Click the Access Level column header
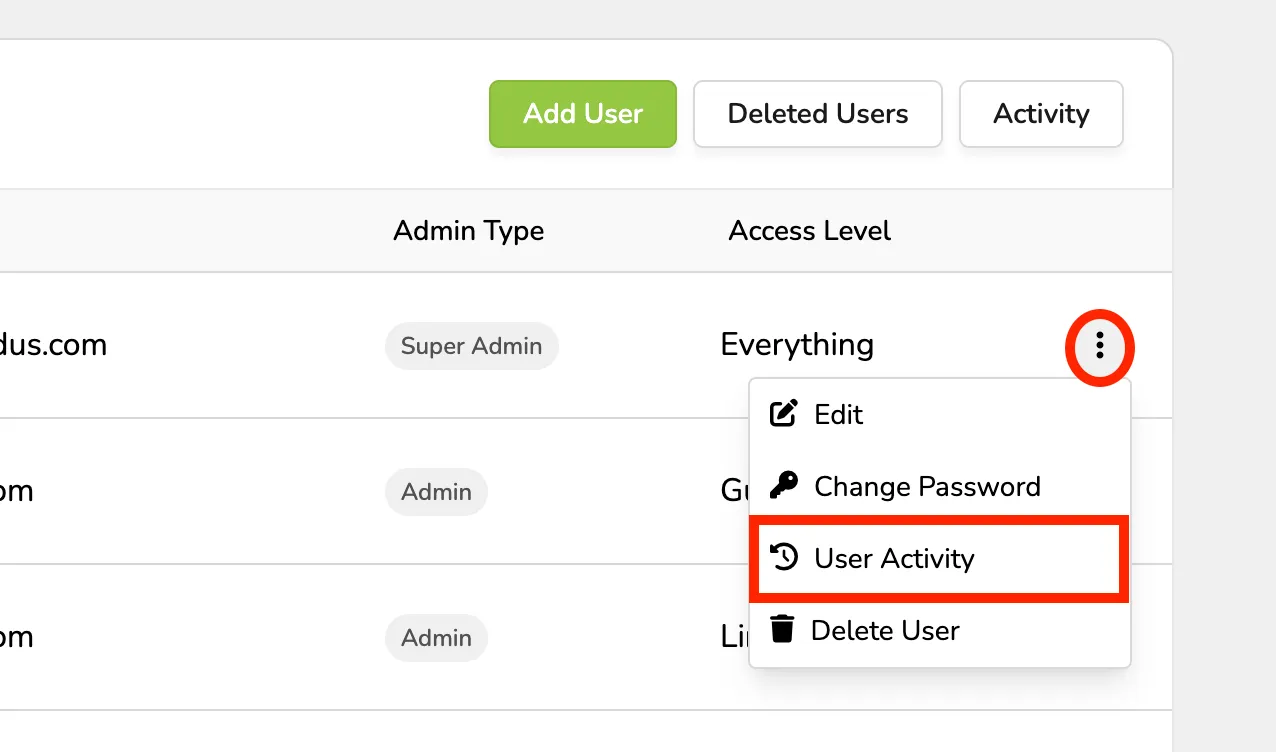The width and height of the screenshot is (1276, 752). click(x=809, y=231)
